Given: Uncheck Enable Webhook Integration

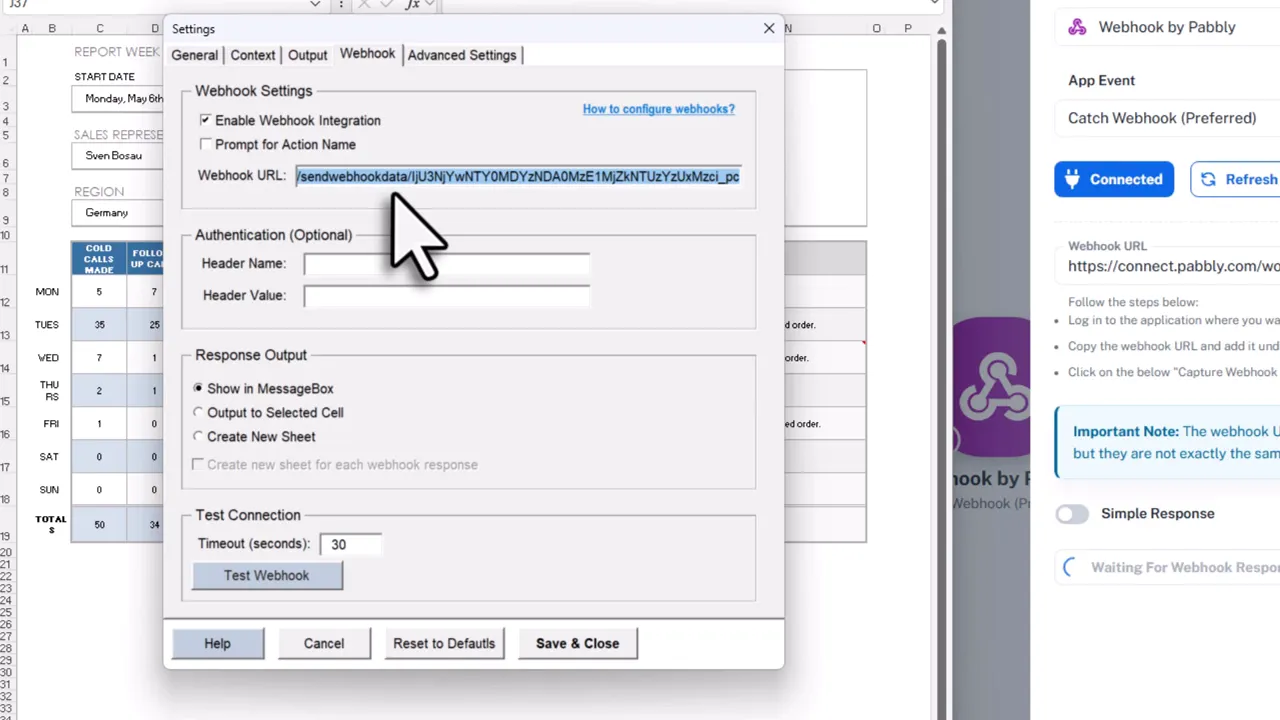Looking at the screenshot, I should [x=205, y=120].
